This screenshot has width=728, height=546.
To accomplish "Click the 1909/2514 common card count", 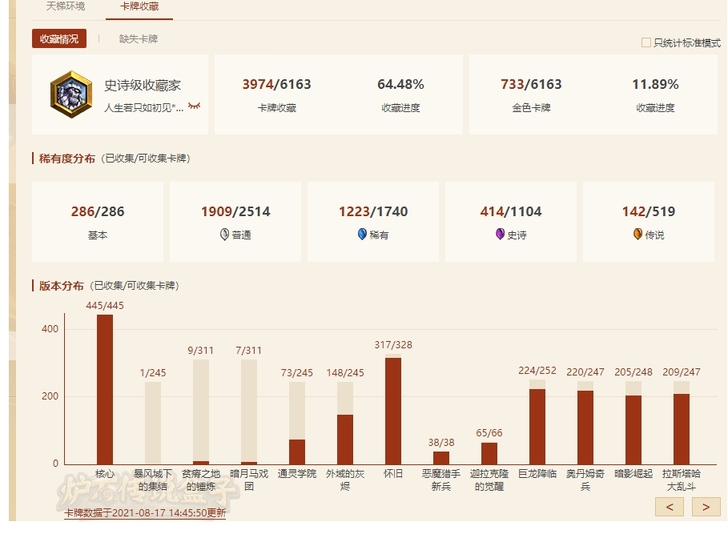I will 235,212.
